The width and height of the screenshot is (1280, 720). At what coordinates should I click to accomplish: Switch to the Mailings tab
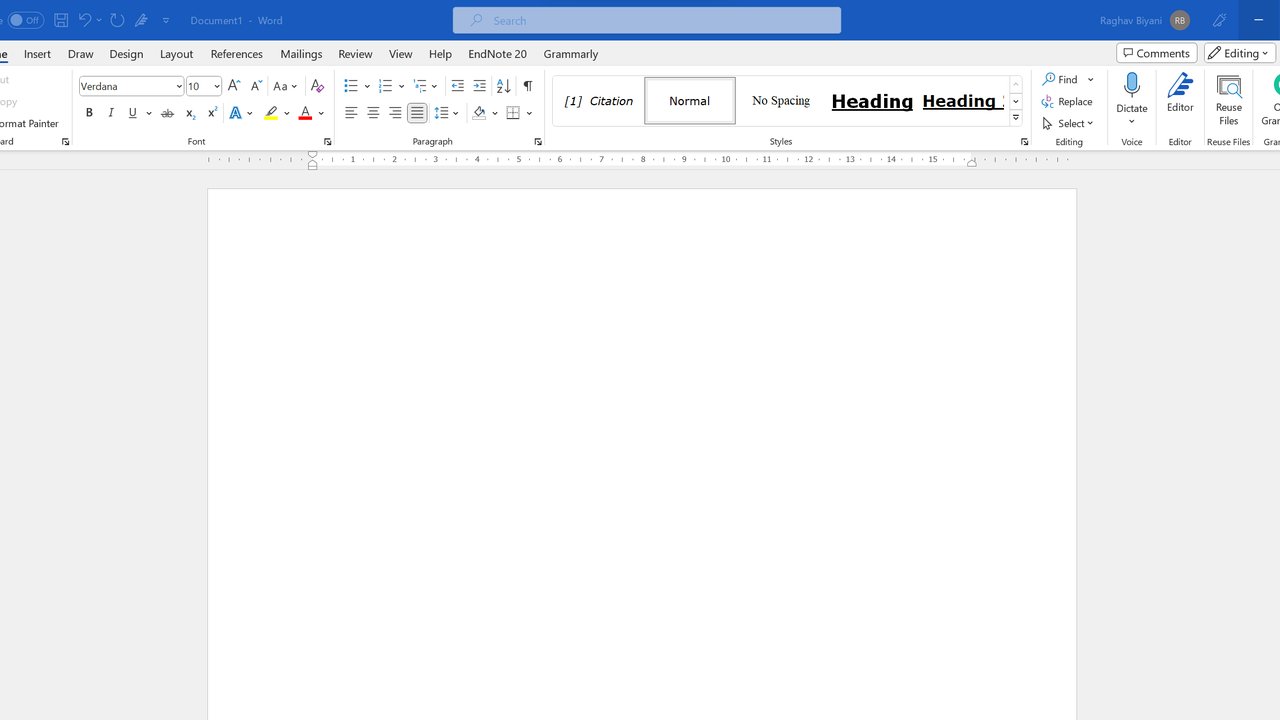coord(301,54)
